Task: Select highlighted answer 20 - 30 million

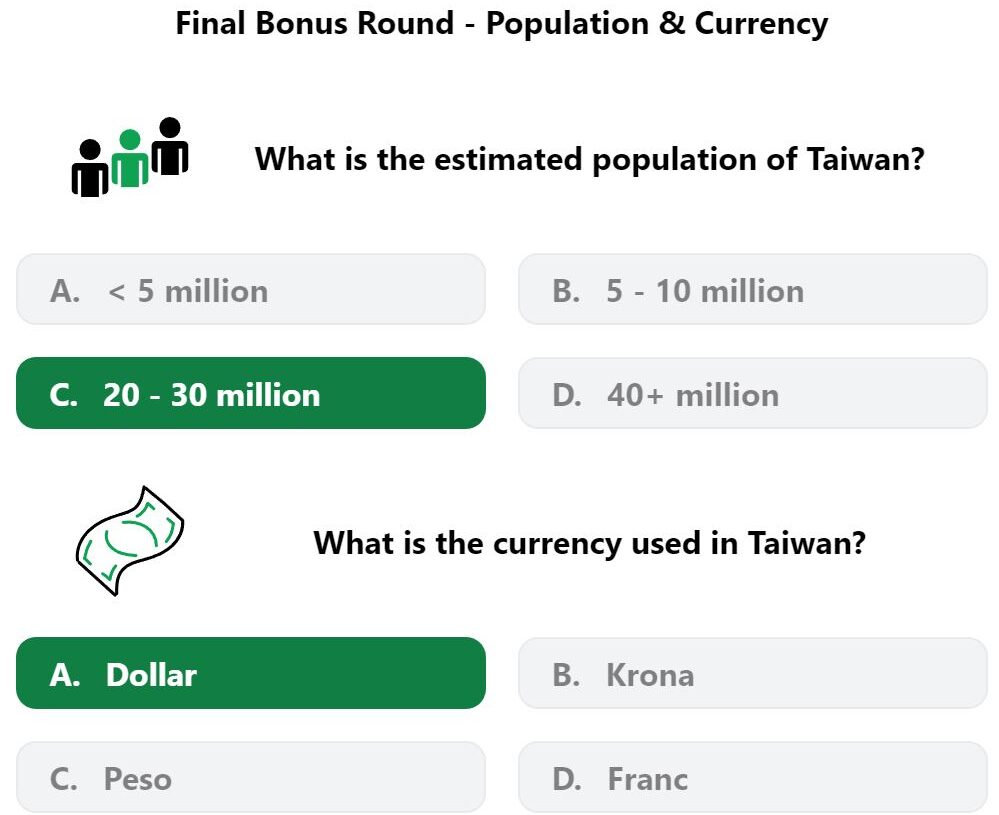Action: tap(251, 393)
